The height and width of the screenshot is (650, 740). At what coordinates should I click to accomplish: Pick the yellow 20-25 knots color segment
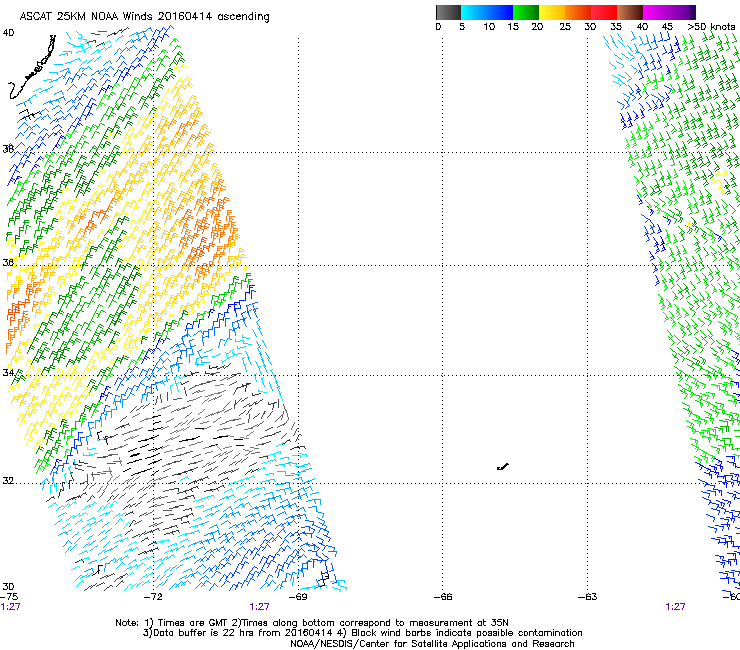[552, 12]
